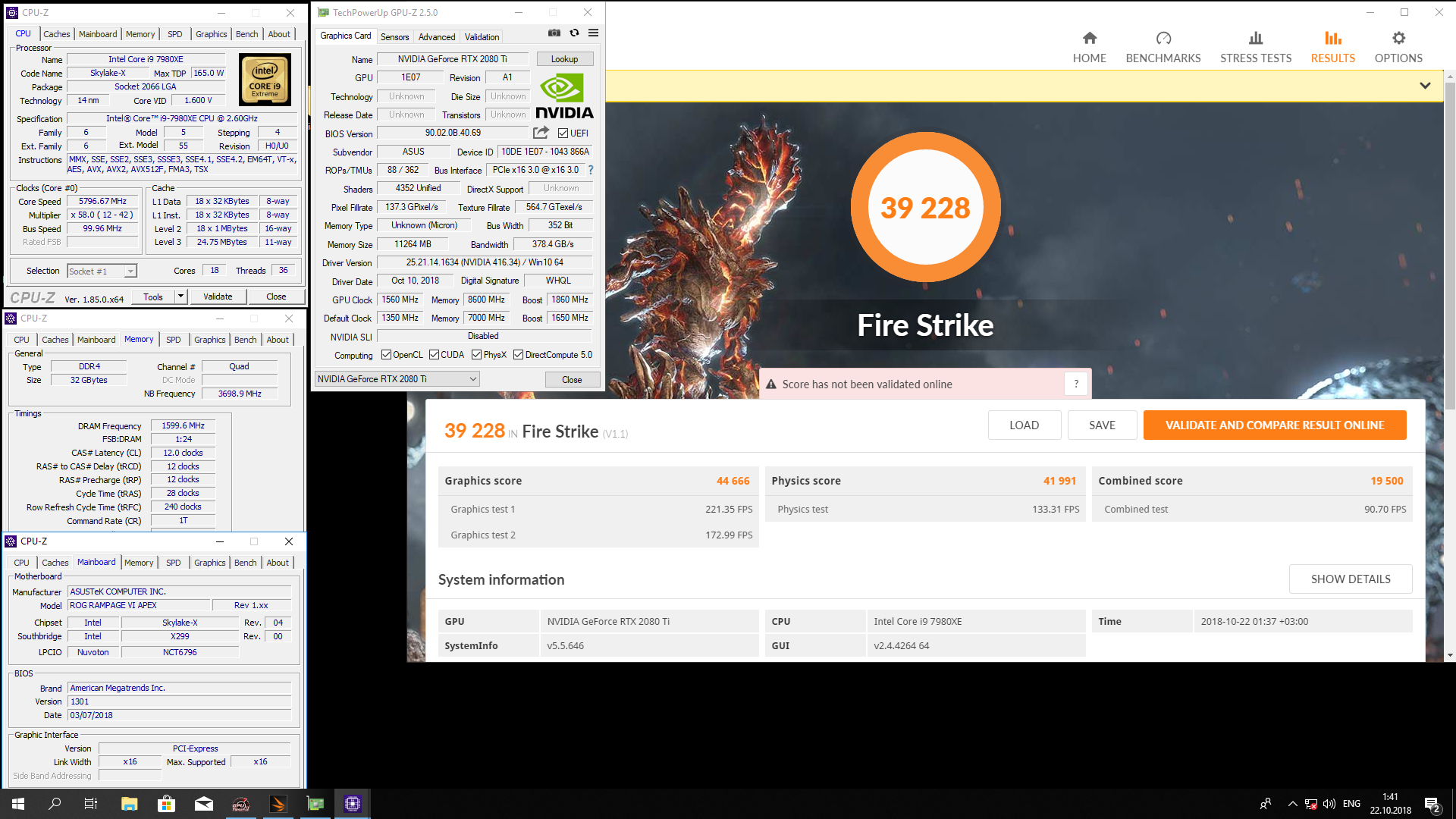Open Graphics tab in middle CPU-Z window
The width and height of the screenshot is (1456, 819).
click(x=209, y=340)
